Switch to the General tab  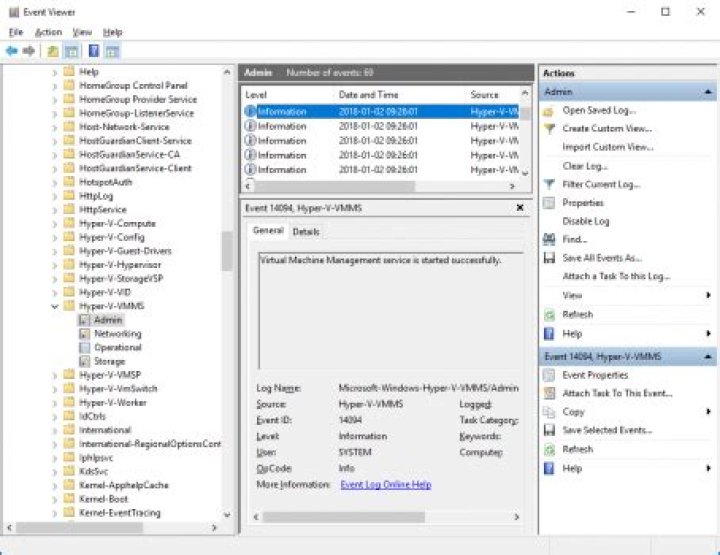point(268,230)
